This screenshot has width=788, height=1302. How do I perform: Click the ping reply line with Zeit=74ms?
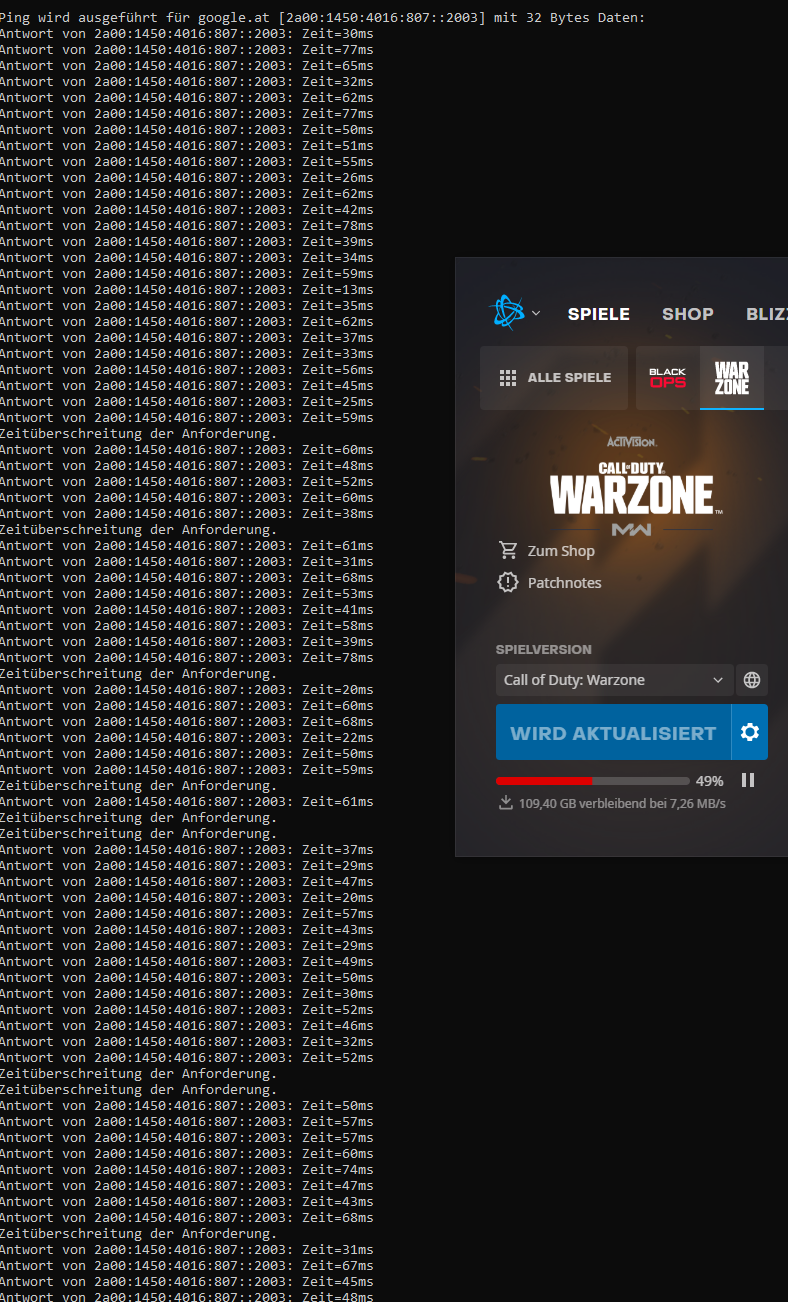(187, 1169)
